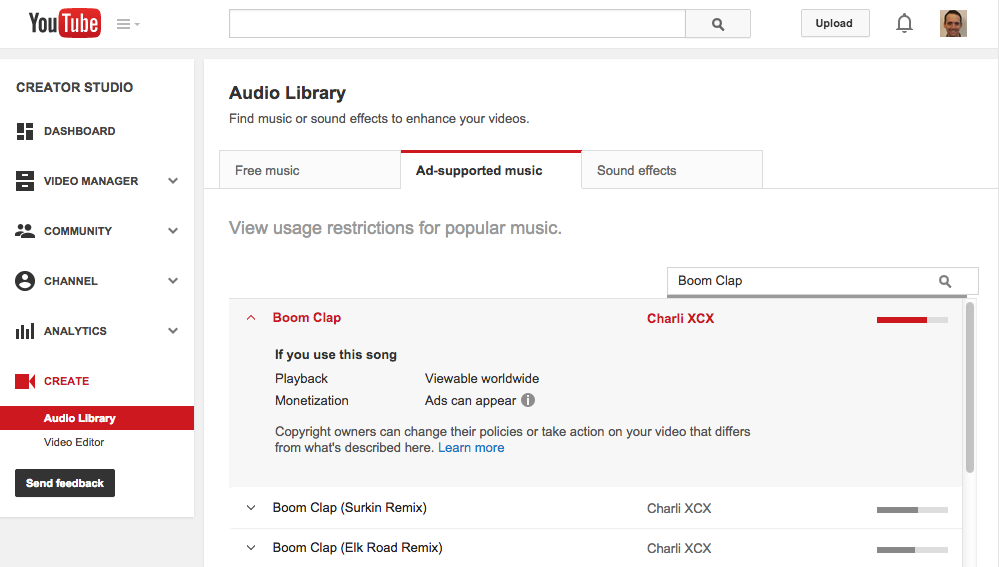Expand Boom Clap (Surkin Remix) row

tap(251, 508)
